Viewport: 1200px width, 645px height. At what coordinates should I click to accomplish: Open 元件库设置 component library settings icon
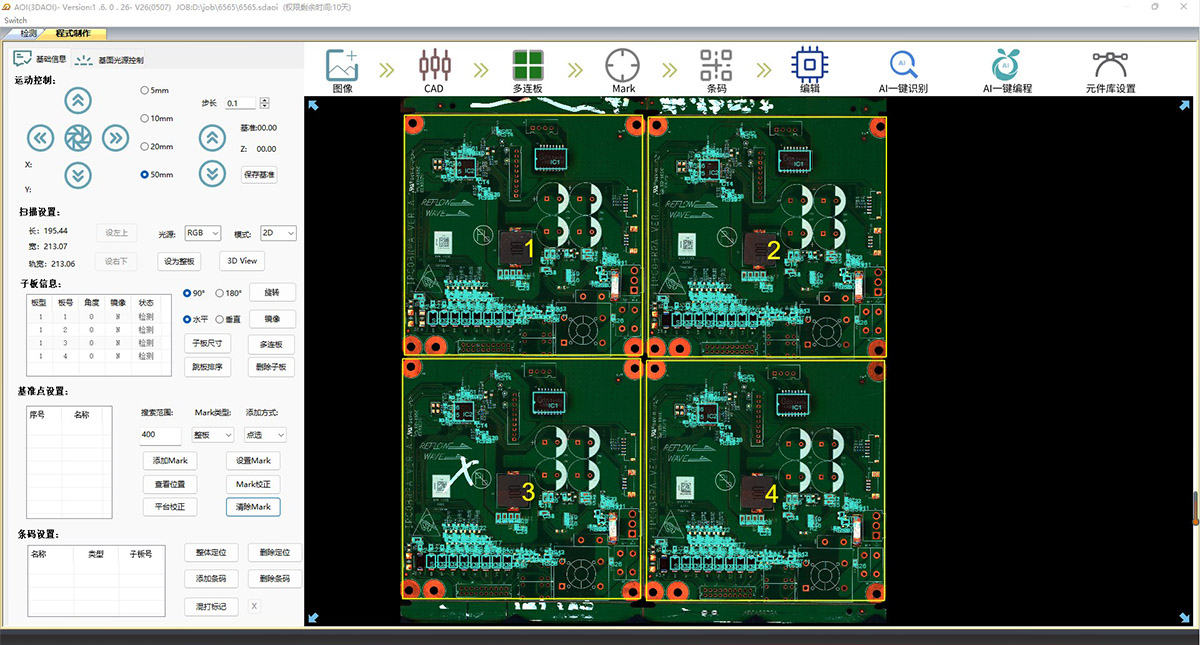[1109, 65]
